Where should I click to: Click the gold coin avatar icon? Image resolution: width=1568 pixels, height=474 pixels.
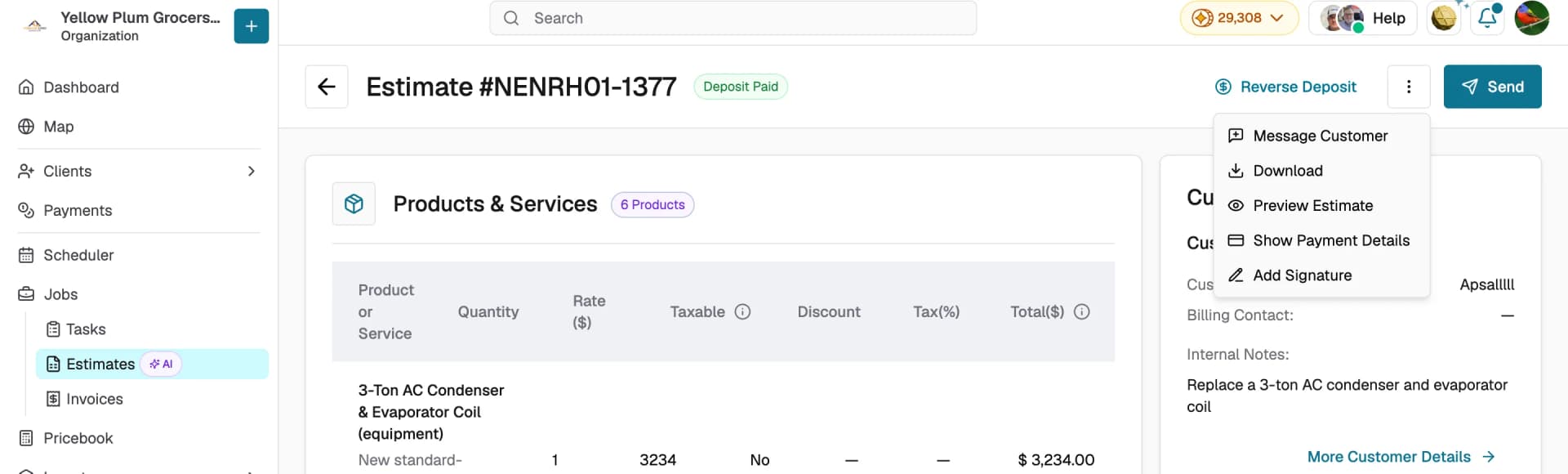(1444, 18)
